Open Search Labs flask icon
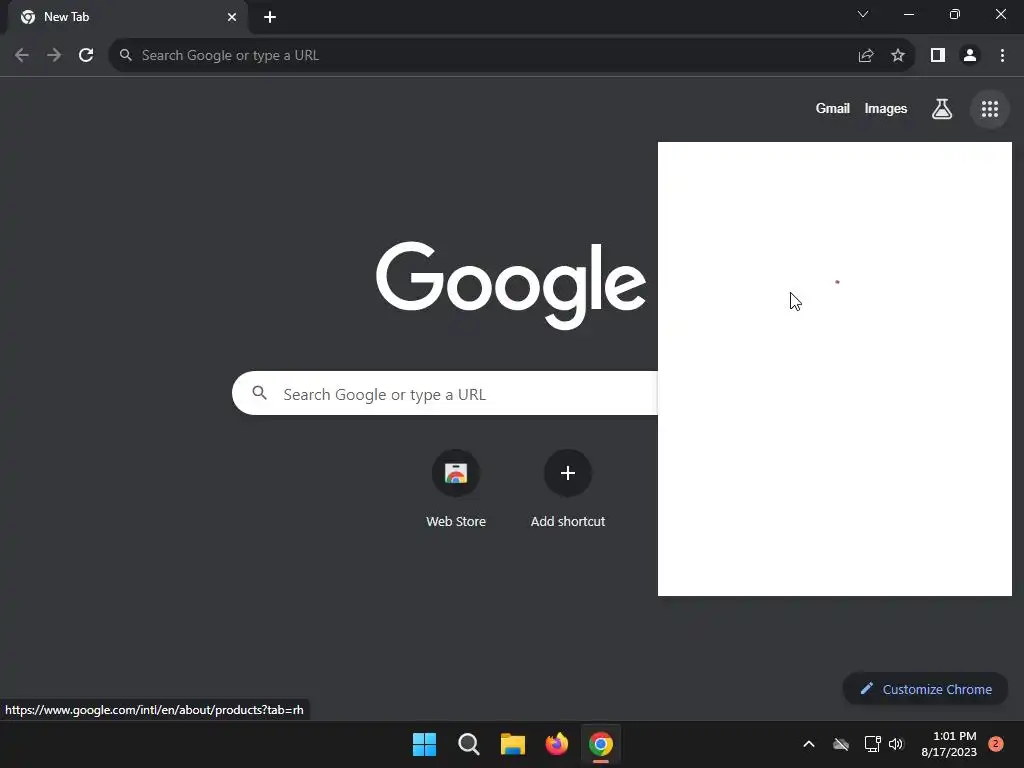This screenshot has width=1024, height=768. (941, 109)
